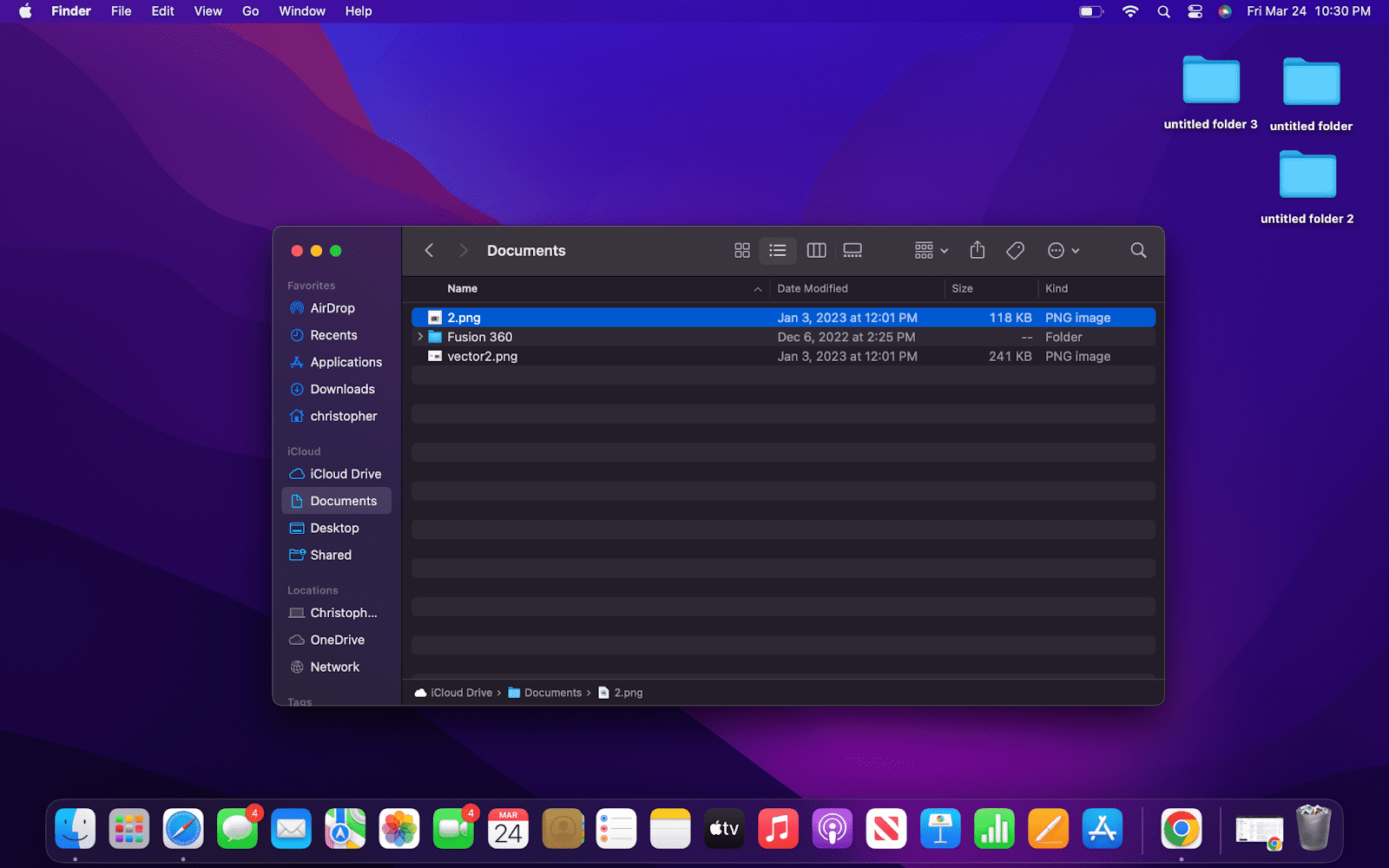Open Maps from the Dock

pyautogui.click(x=346, y=830)
